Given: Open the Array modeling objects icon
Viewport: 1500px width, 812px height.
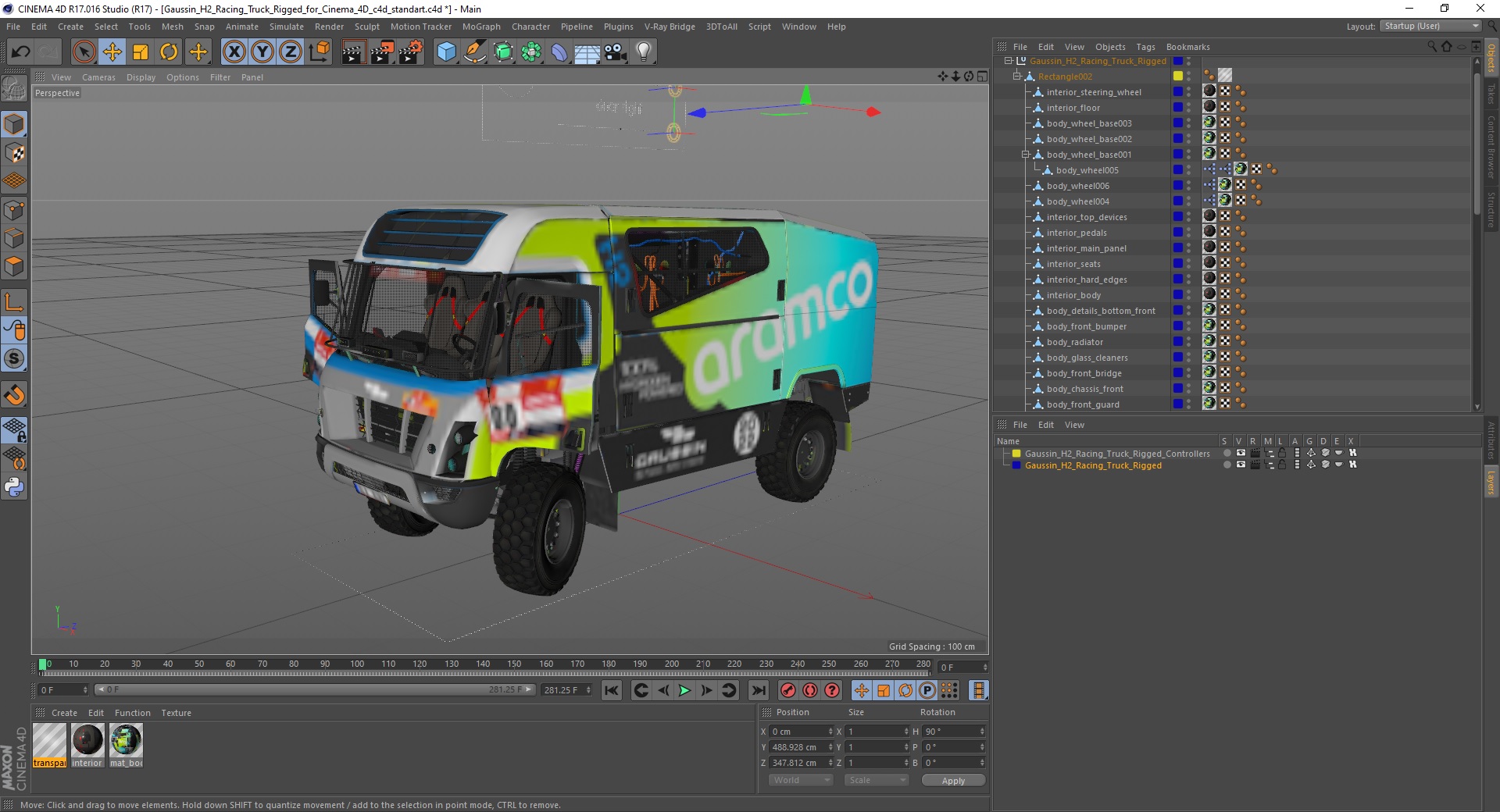Looking at the screenshot, I should tap(531, 52).
